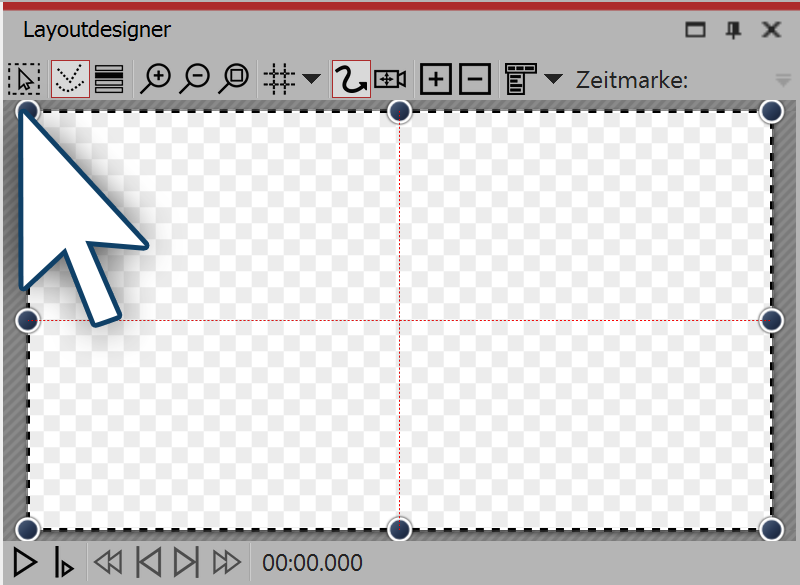
Task: Pin the Layoutdesigner panel
Action: [x=732, y=30]
